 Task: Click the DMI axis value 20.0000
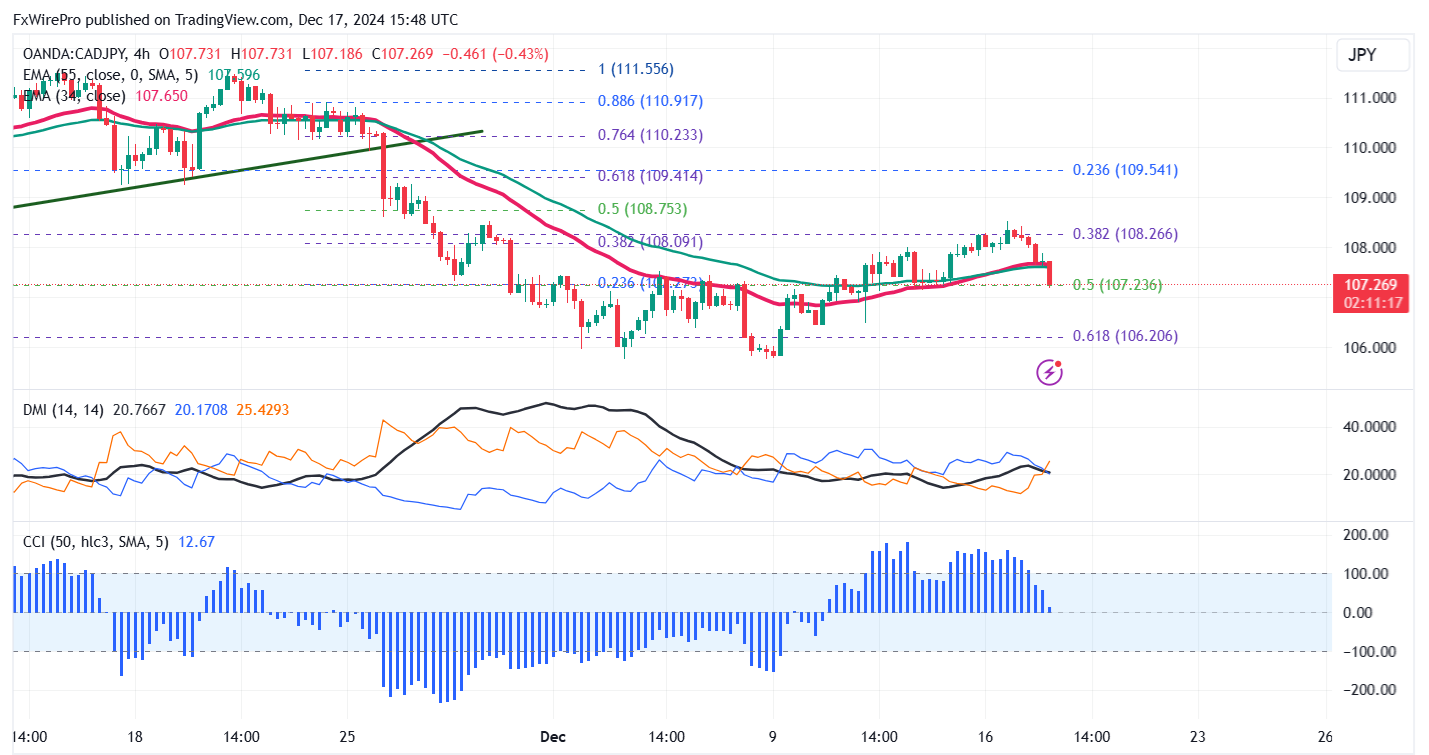pos(1369,475)
